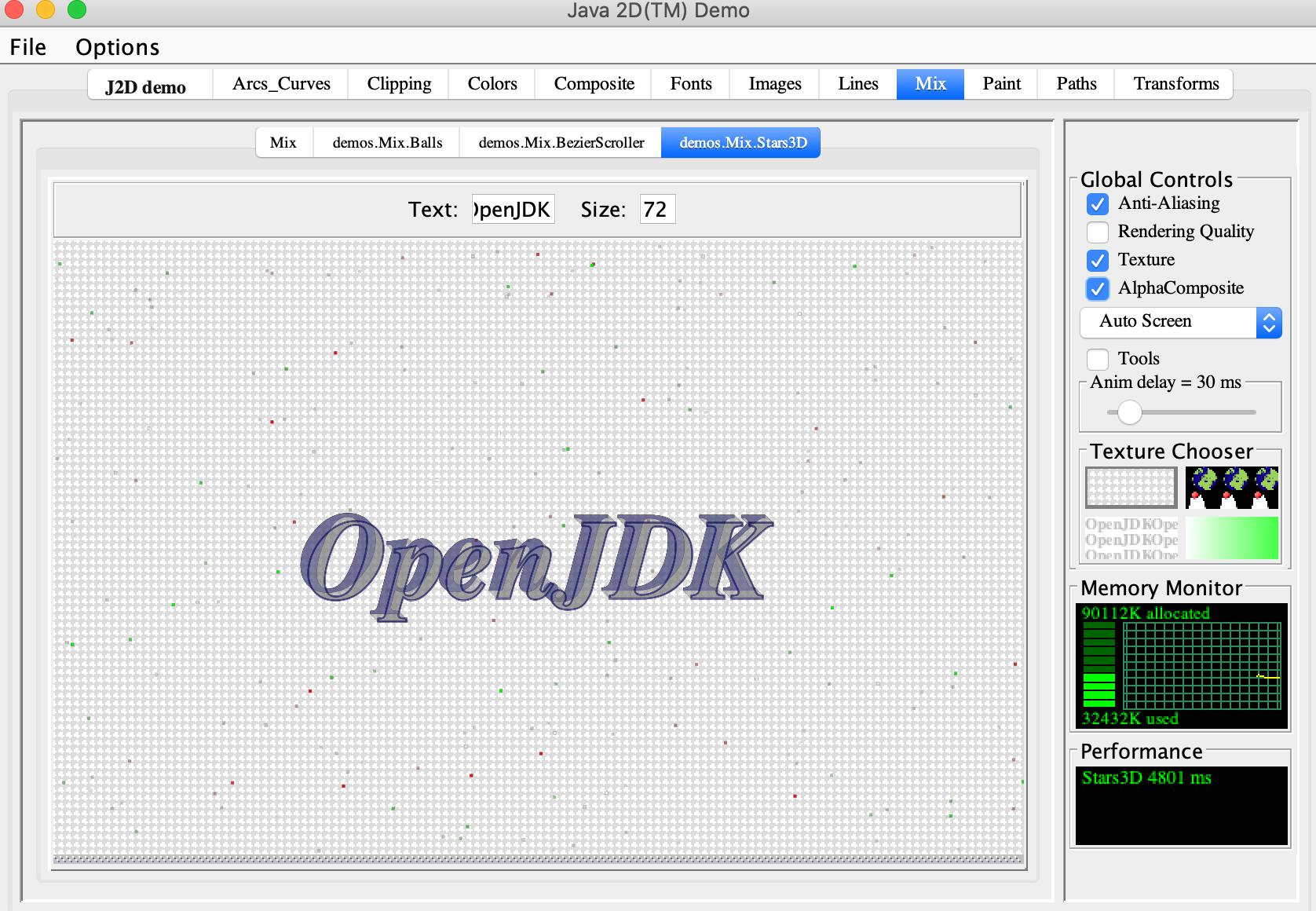Switch to the Arcs_Curves tab
The width and height of the screenshot is (1316, 911).
click(281, 84)
